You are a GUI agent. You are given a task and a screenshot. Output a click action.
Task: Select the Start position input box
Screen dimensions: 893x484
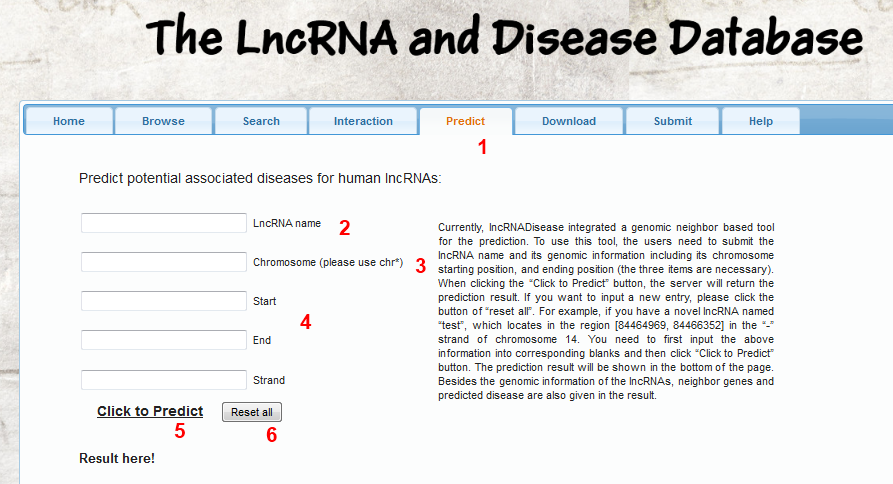coord(163,301)
